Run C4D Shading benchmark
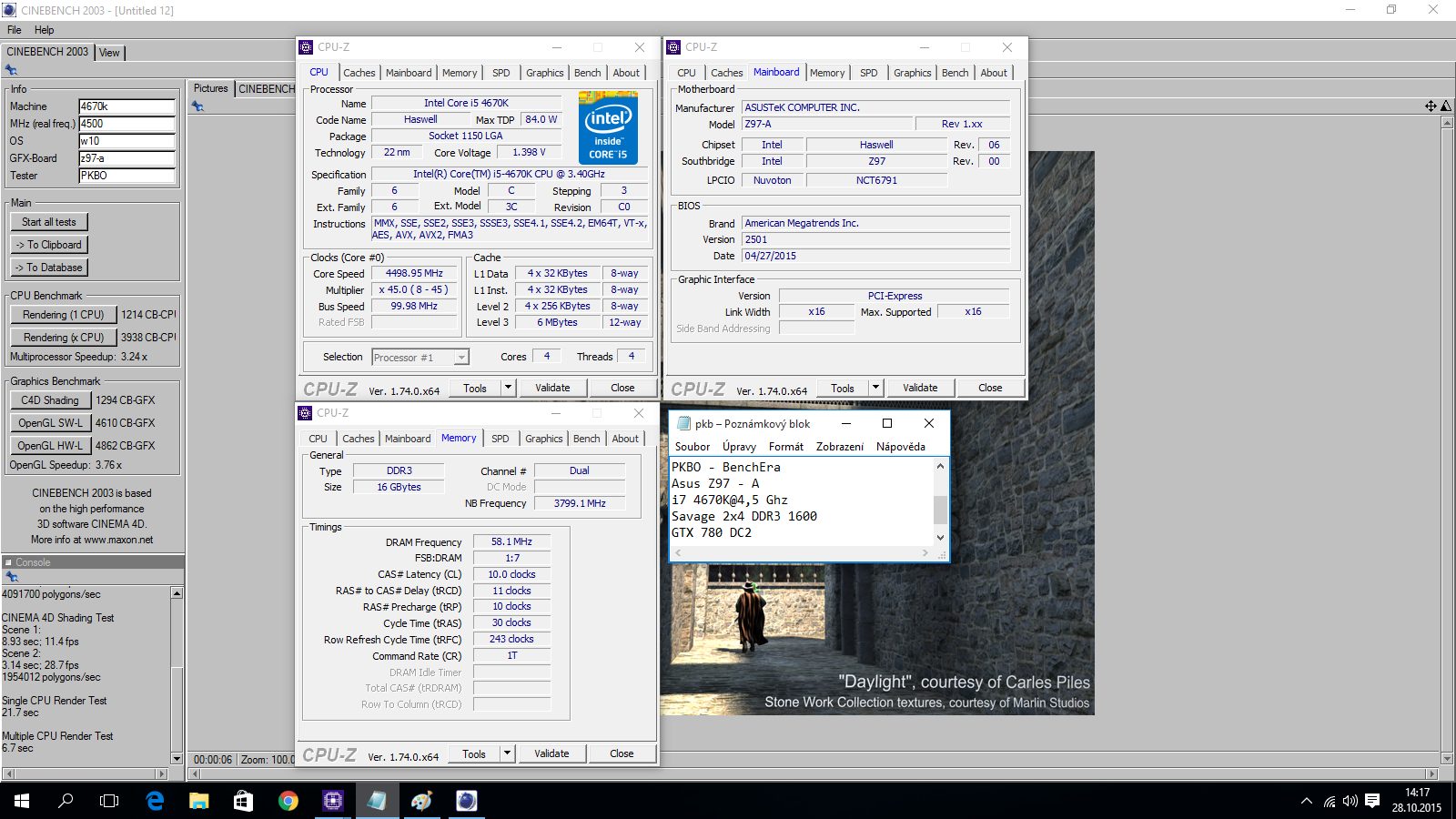 coord(50,400)
